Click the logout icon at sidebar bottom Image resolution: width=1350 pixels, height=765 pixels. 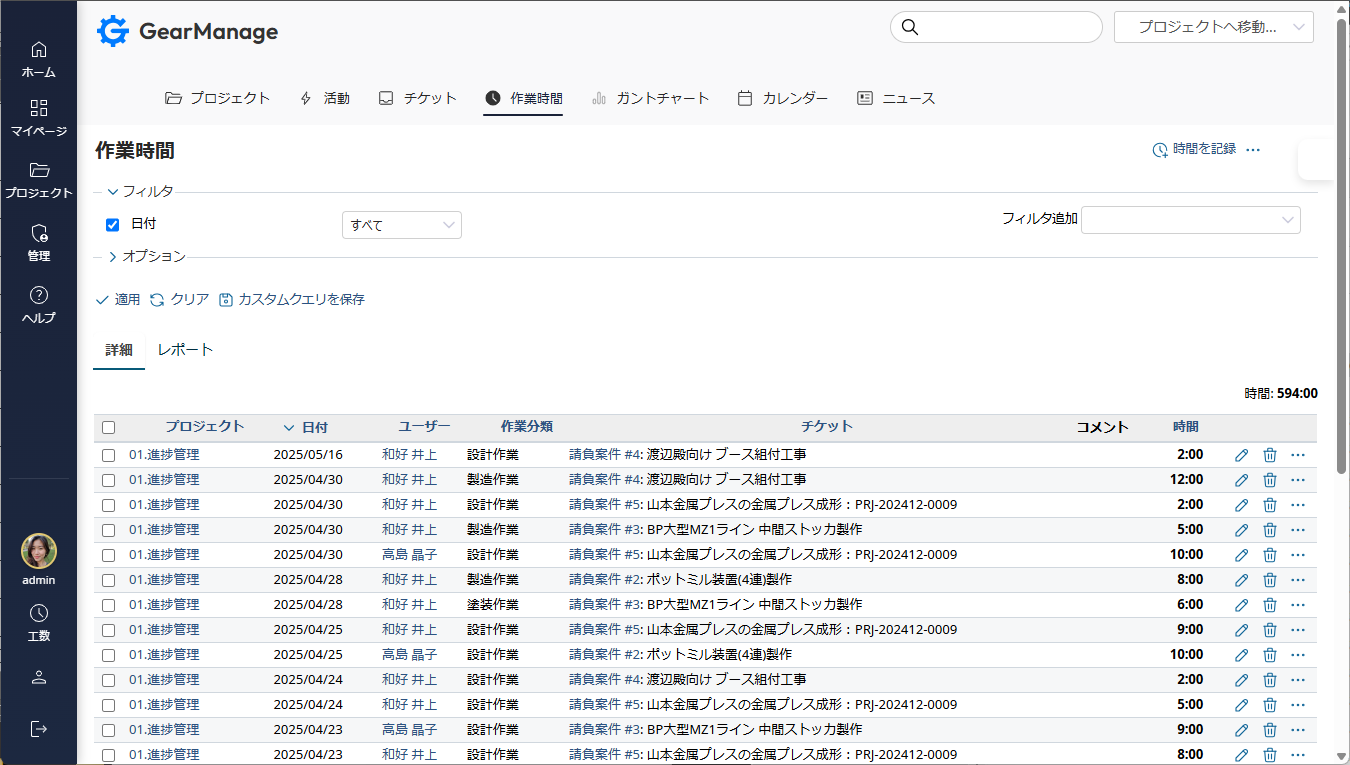(x=38, y=729)
